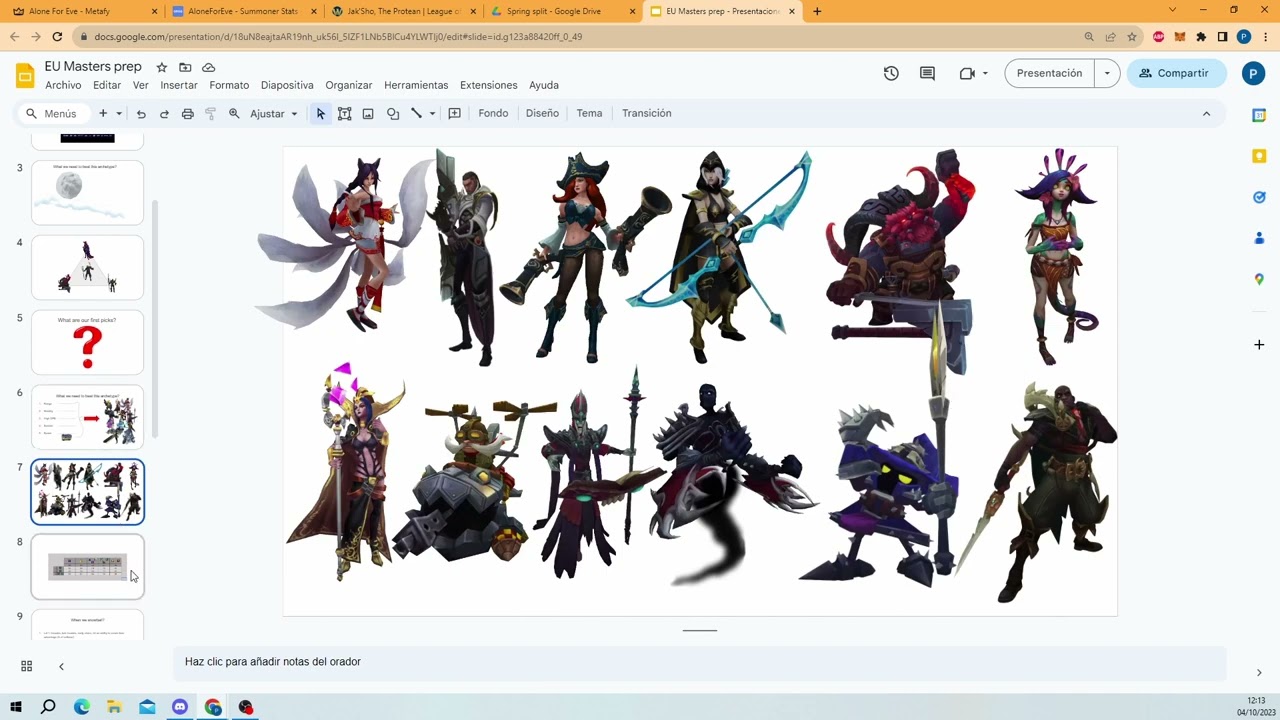Viewport: 1280px width, 720px height.
Task: Collapse the toolbar with the chevron
Action: point(1206,114)
